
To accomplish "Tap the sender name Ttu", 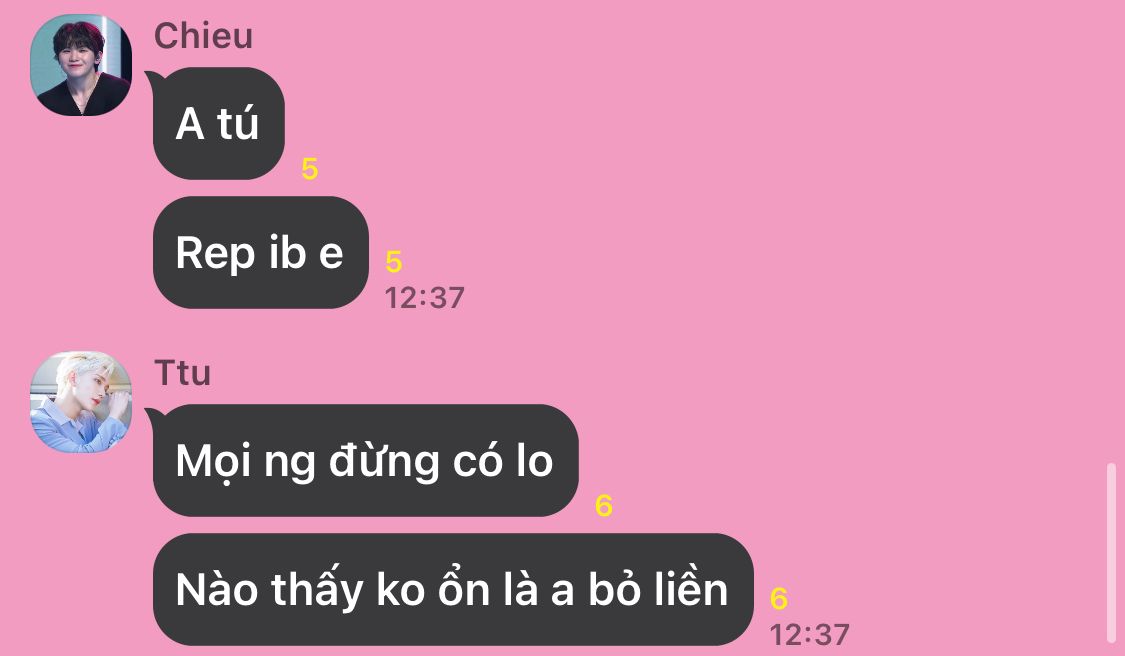I will click(x=182, y=373).
